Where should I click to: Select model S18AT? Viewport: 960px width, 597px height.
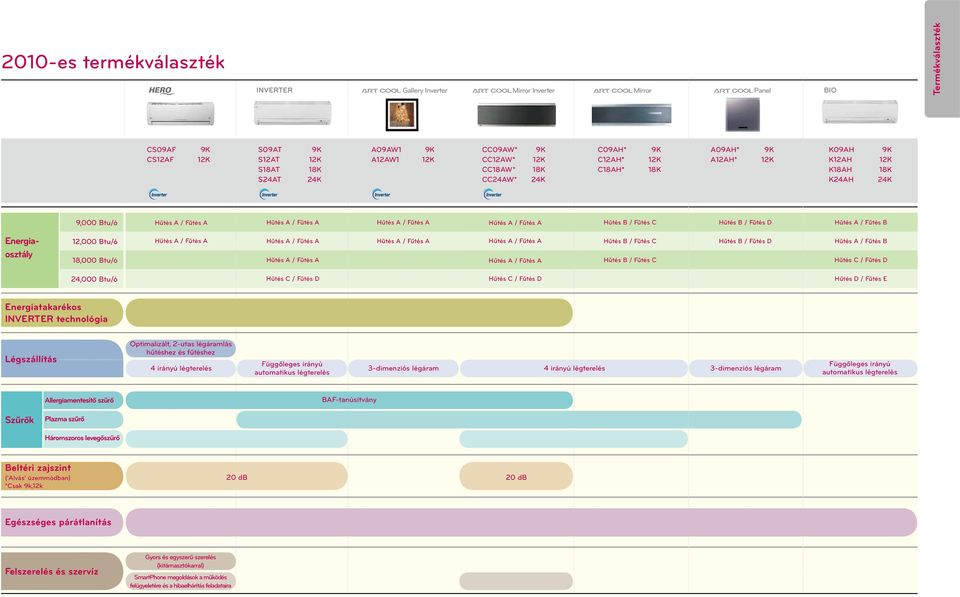pyautogui.click(x=269, y=170)
